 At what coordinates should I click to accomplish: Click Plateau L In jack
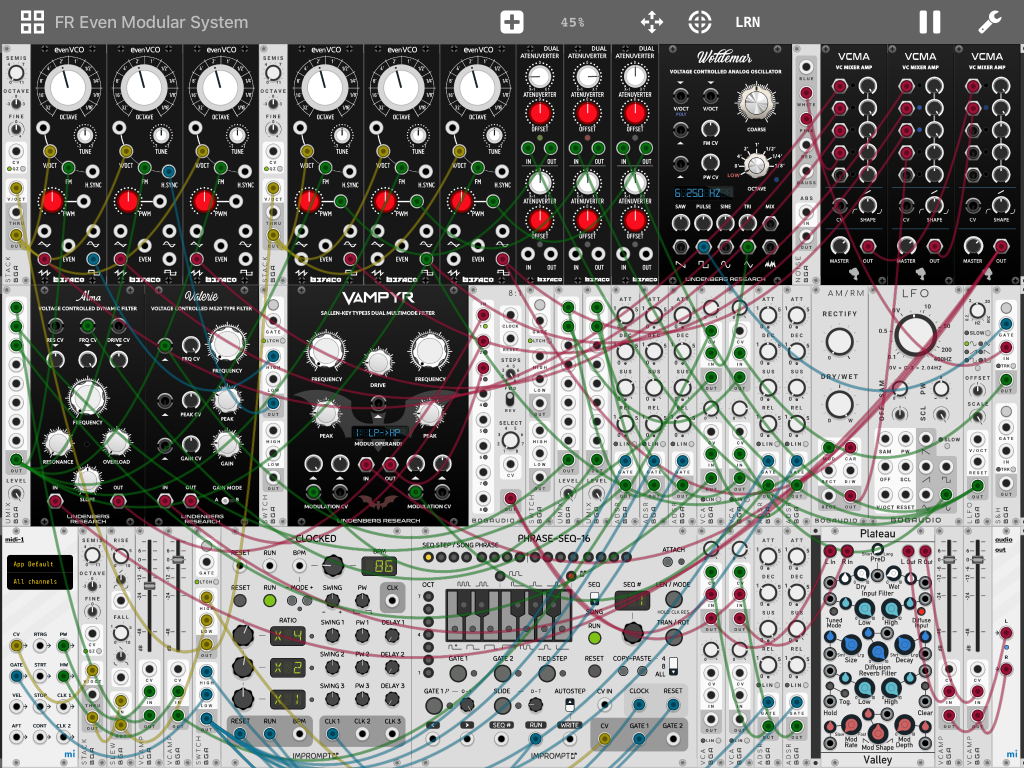[x=830, y=551]
